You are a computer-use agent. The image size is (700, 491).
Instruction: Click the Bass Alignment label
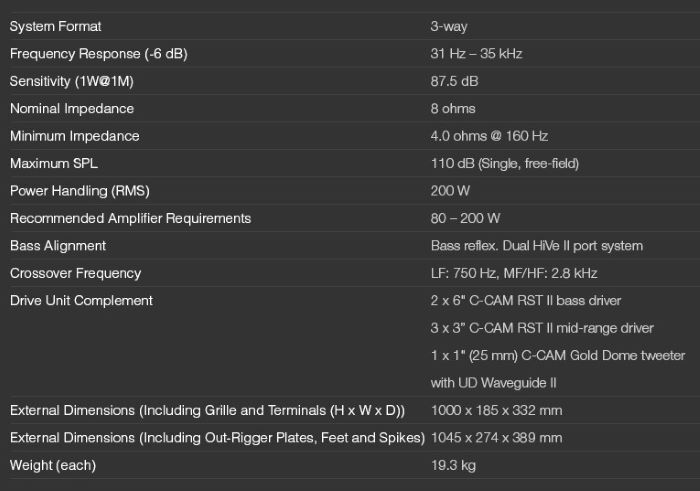[x=57, y=245]
